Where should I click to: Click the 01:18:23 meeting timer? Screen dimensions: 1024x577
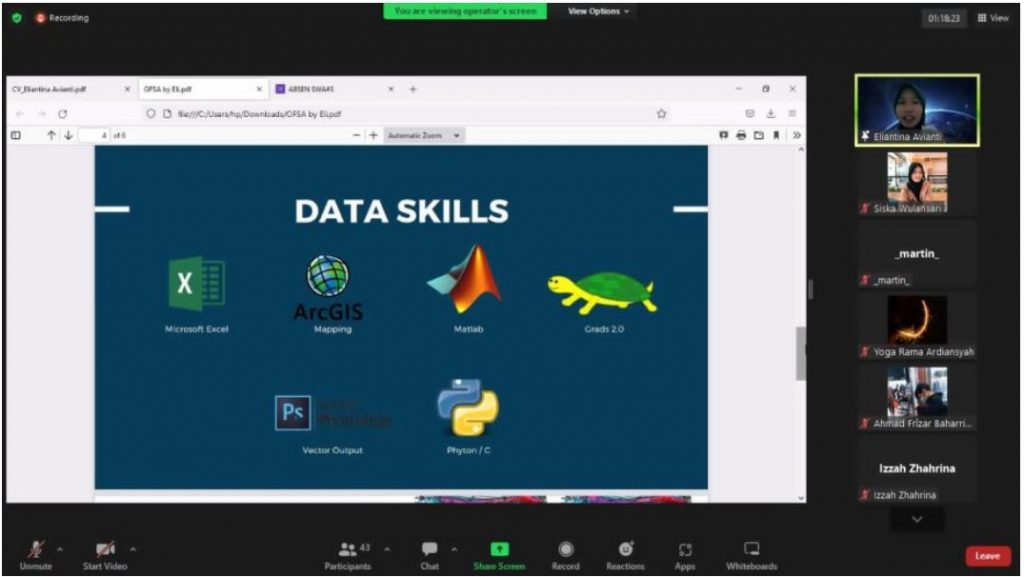click(944, 18)
